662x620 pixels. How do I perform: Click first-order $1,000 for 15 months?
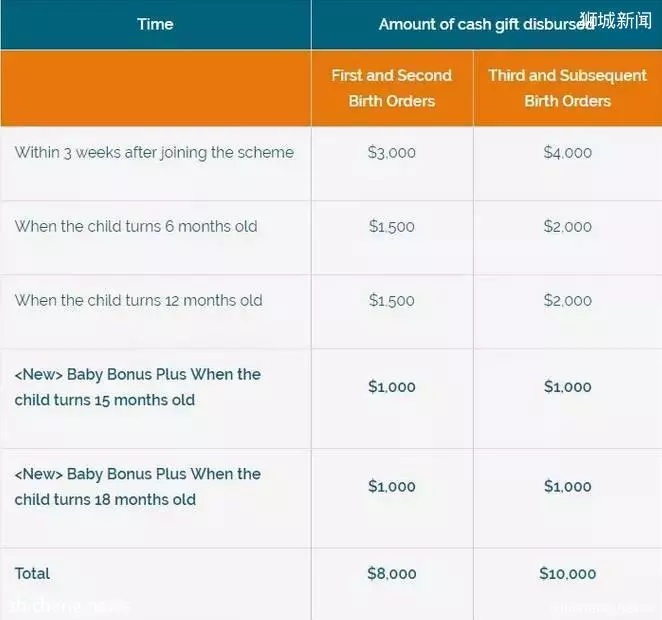(391, 387)
